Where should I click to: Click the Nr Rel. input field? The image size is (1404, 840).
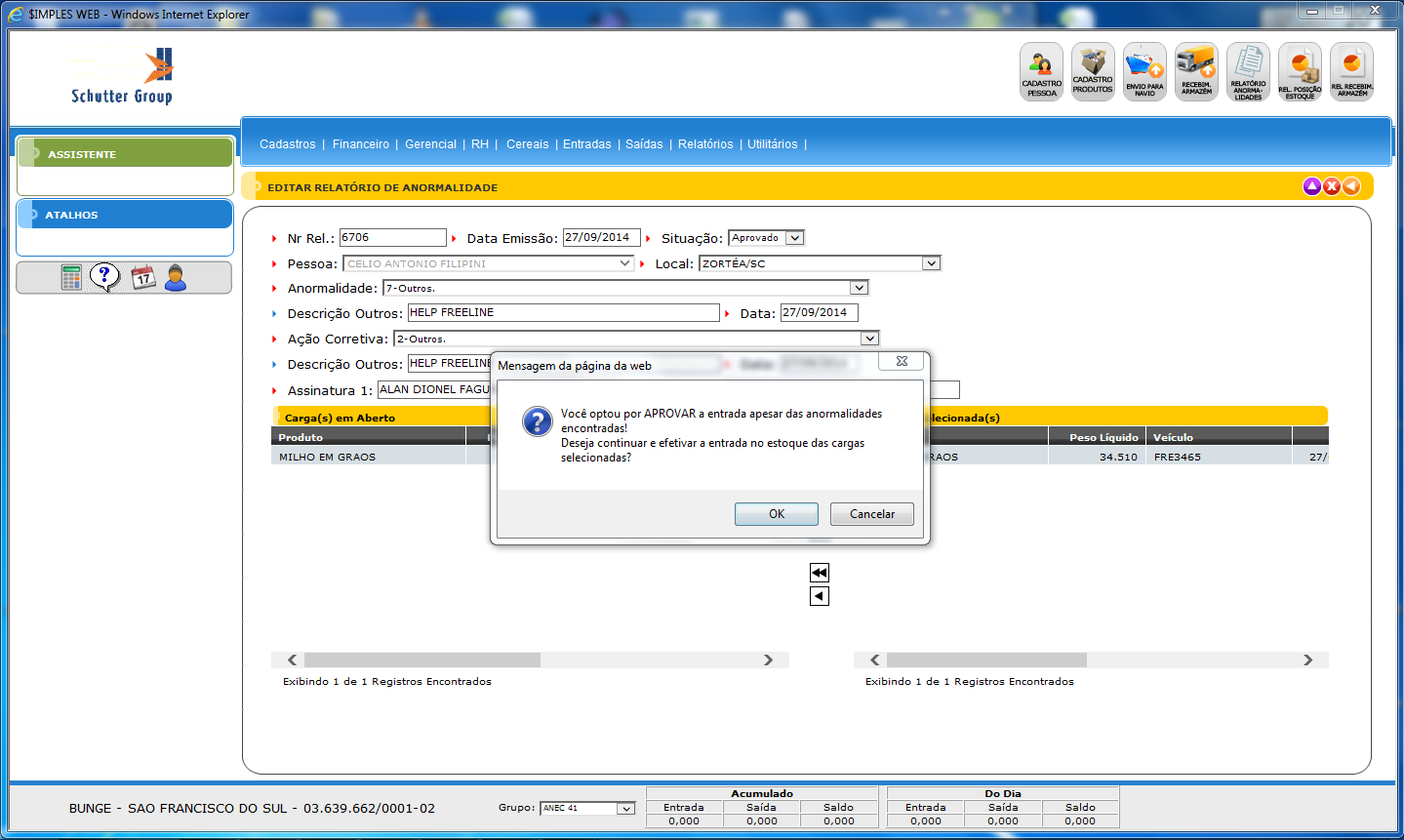click(392, 238)
